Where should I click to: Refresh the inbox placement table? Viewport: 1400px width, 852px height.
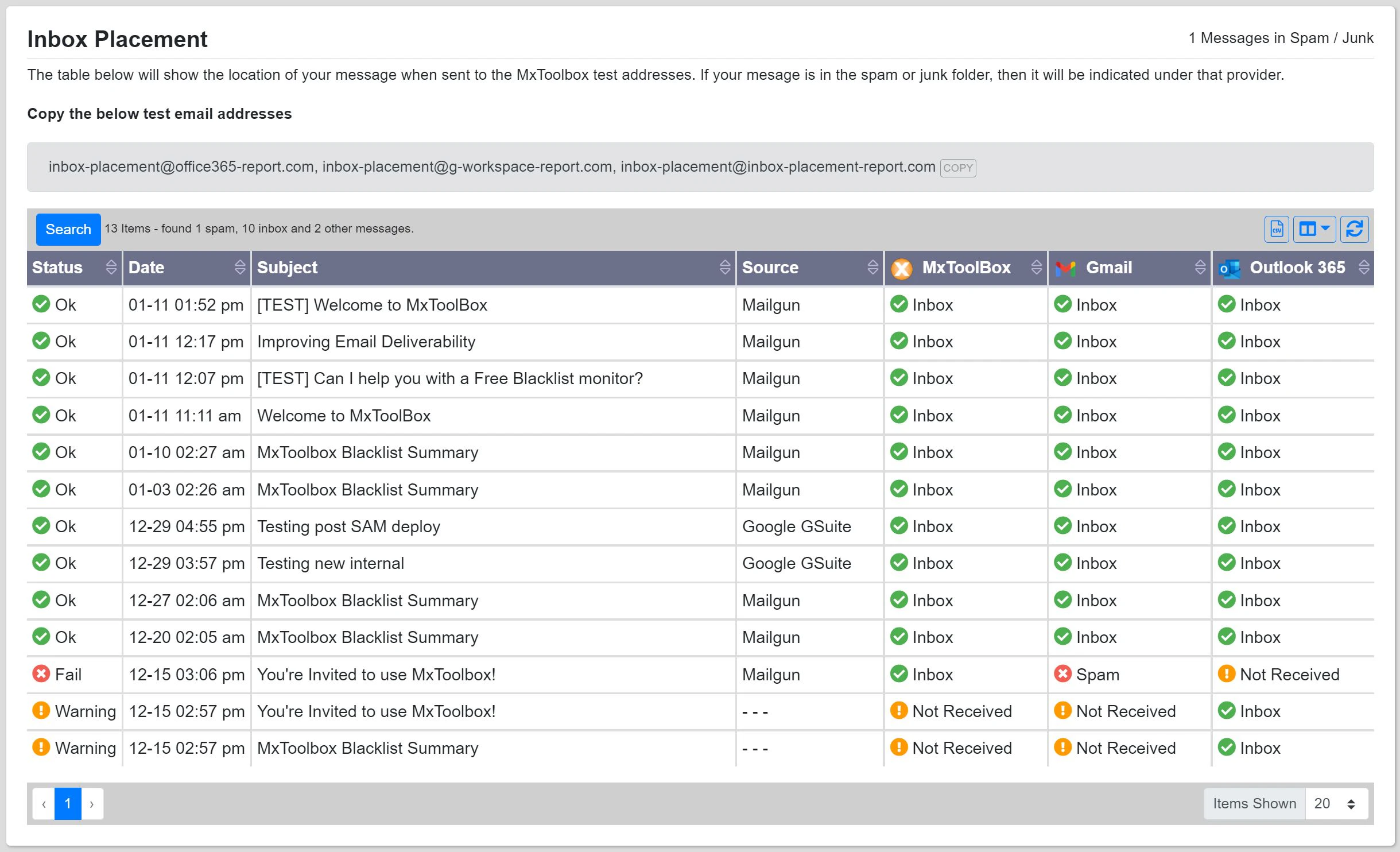tap(1354, 229)
